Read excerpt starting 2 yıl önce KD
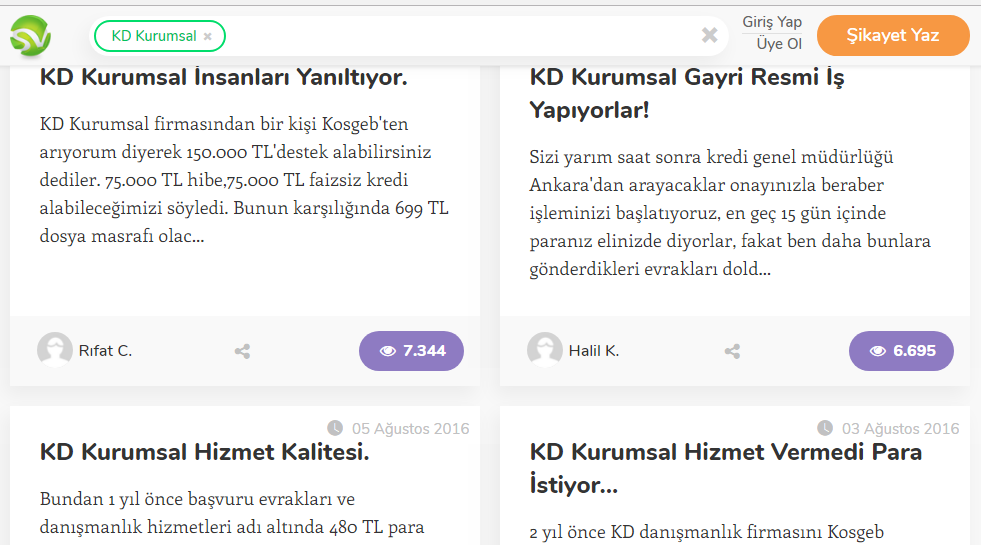Viewport: 981px width, 545px height. pyautogui.click(x=706, y=532)
